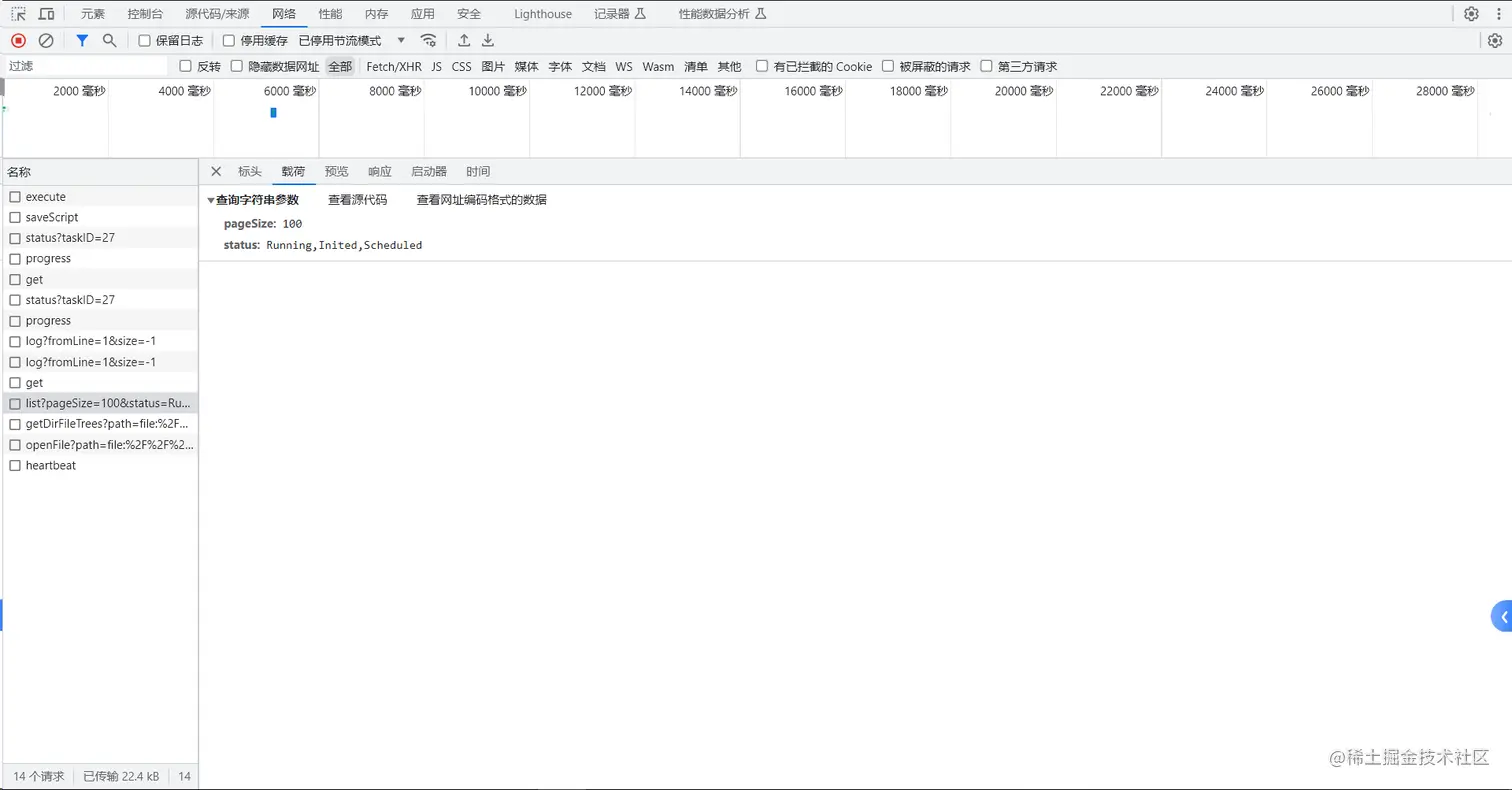This screenshot has width=1512, height=790.
Task: Click 查看源代码 link
Action: 358,200
